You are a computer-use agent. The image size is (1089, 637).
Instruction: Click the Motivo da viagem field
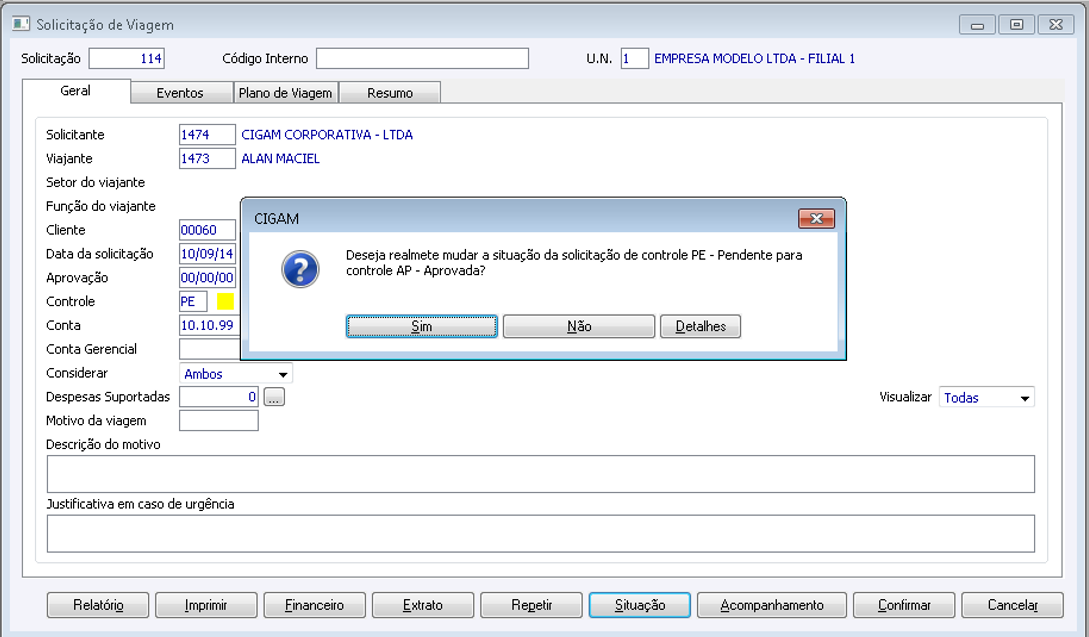pyautogui.click(x=219, y=420)
